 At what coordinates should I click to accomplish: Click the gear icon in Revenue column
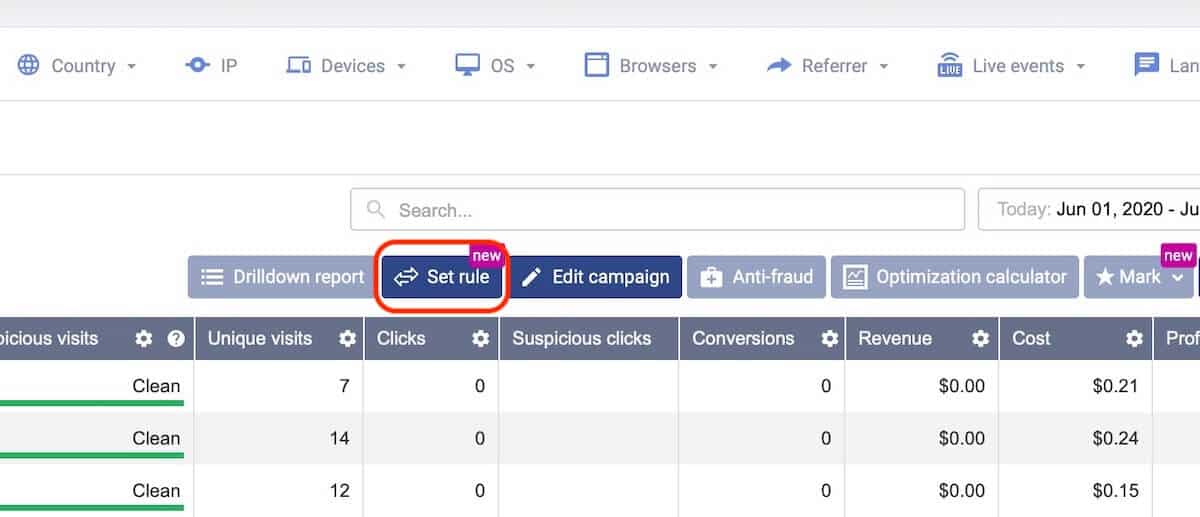981,339
